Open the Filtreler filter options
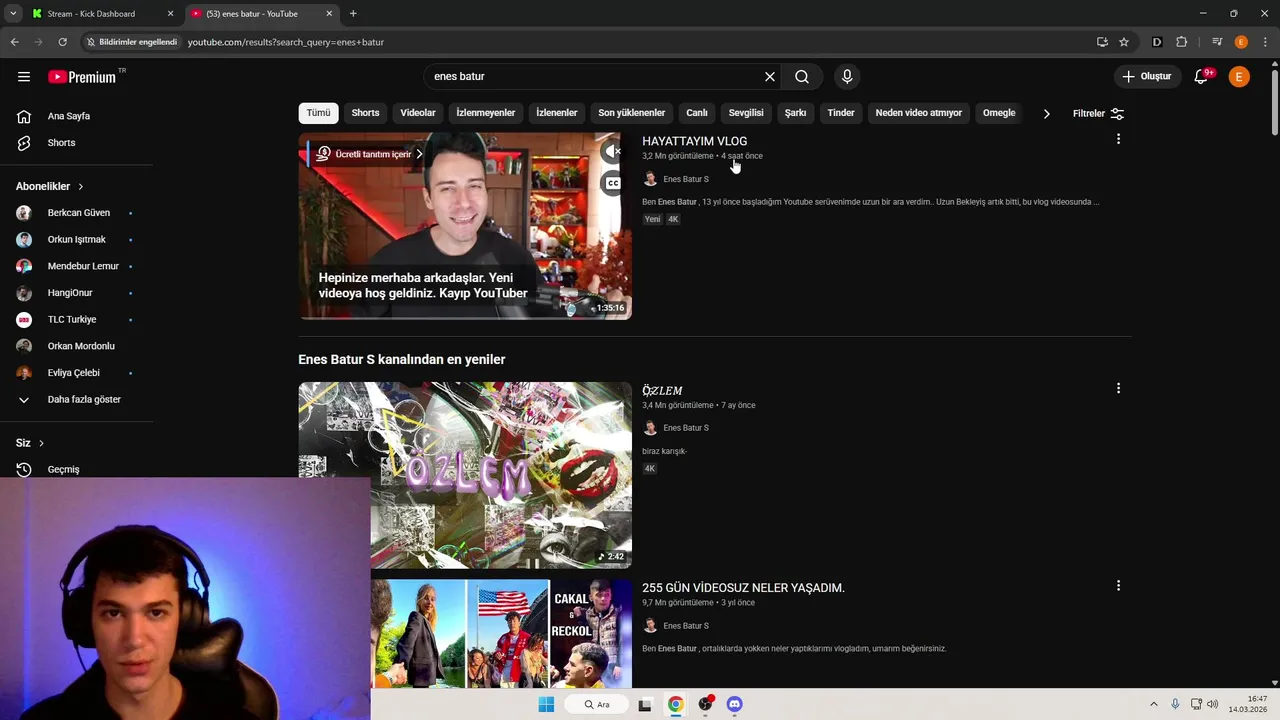Image resolution: width=1280 pixels, height=720 pixels. [1098, 114]
